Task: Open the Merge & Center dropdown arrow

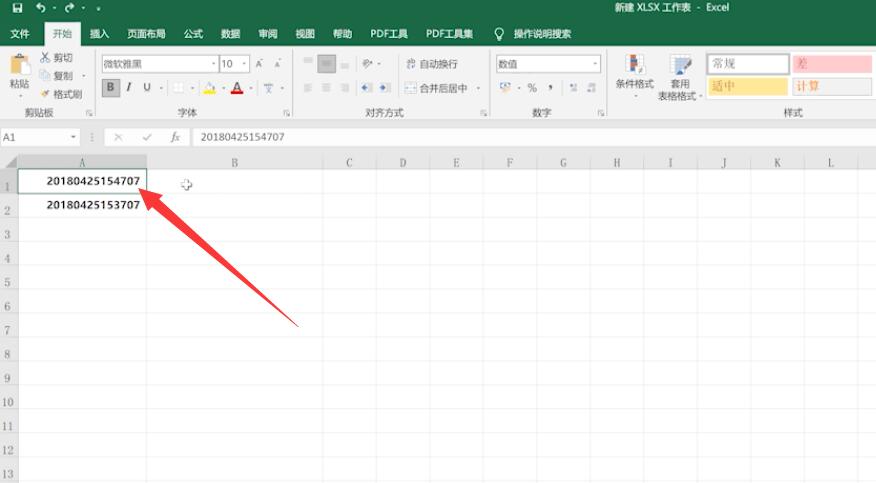Action: [478, 88]
